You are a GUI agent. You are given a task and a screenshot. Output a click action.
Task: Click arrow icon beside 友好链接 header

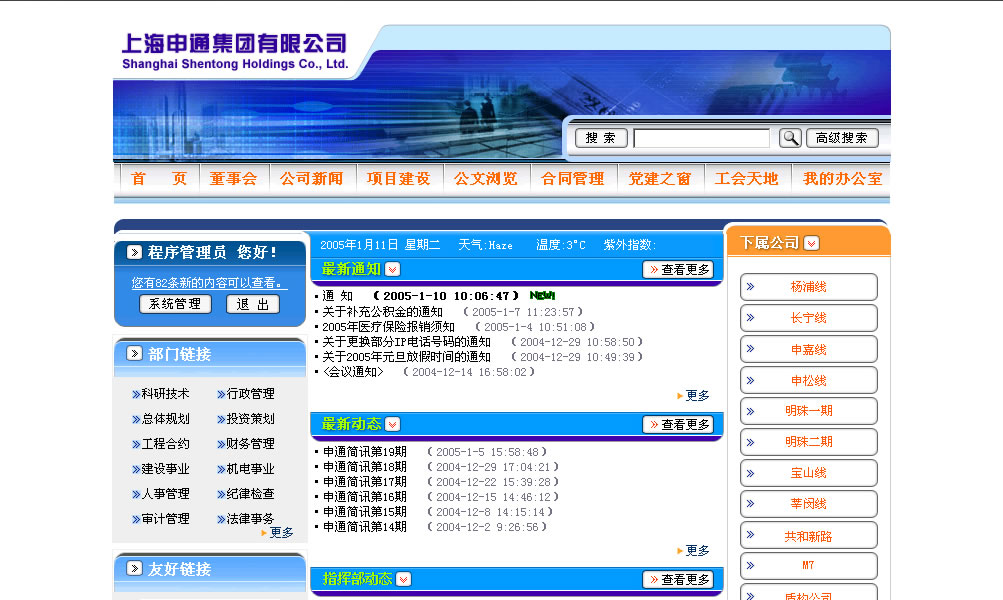[134, 568]
